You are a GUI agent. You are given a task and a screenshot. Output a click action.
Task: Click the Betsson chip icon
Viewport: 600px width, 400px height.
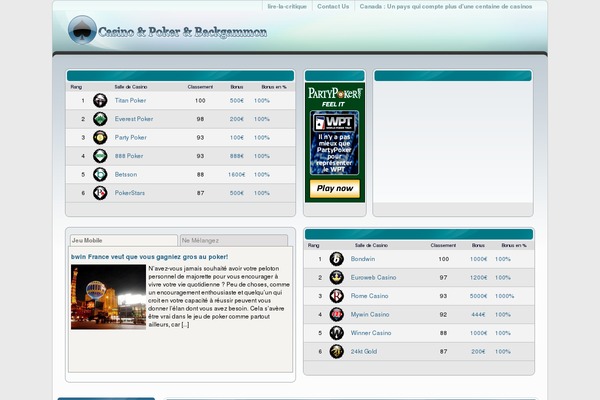tap(100, 175)
